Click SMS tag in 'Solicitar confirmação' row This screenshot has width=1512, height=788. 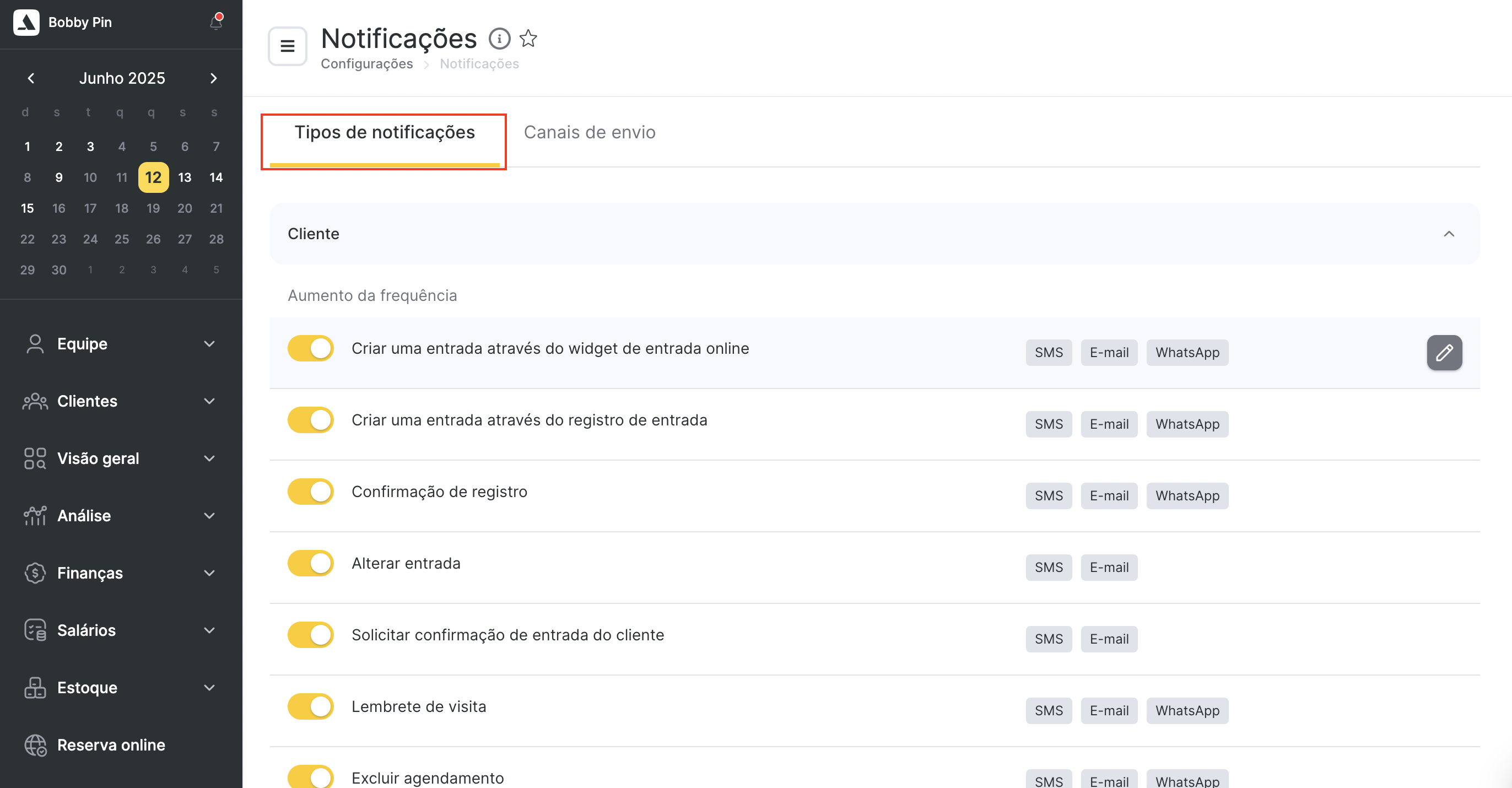click(1048, 639)
